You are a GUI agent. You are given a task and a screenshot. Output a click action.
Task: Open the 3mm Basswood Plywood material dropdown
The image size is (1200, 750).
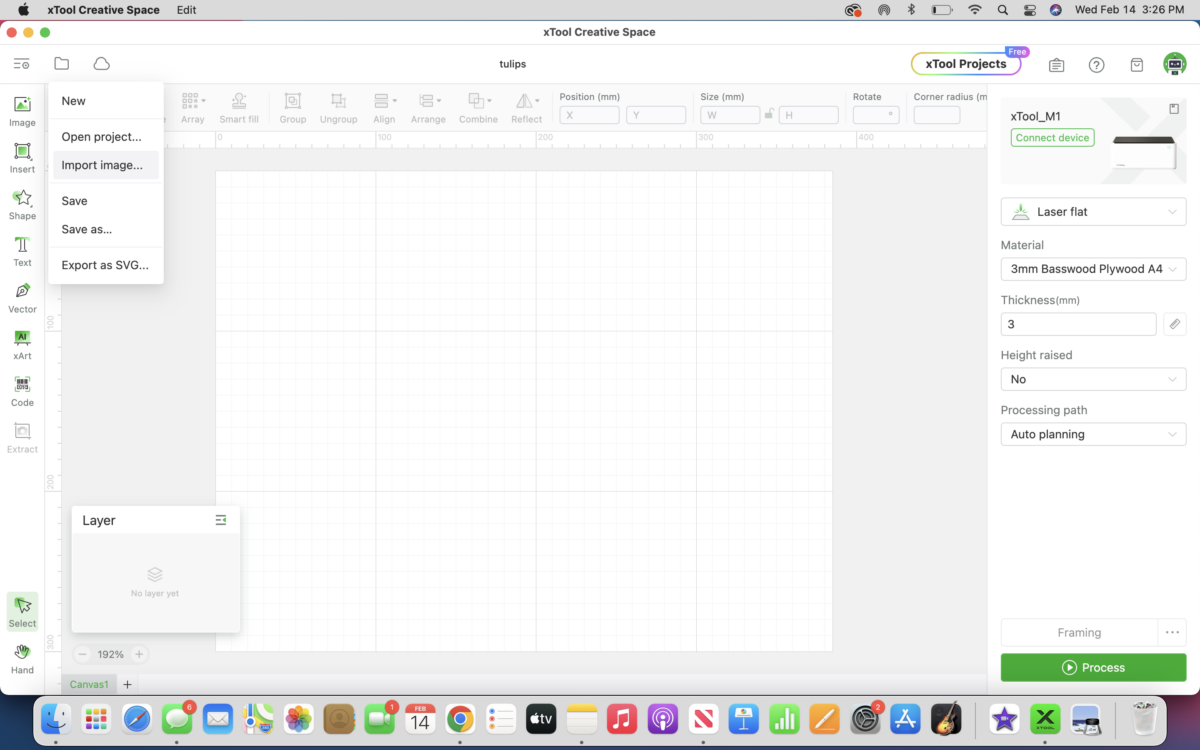click(1093, 269)
